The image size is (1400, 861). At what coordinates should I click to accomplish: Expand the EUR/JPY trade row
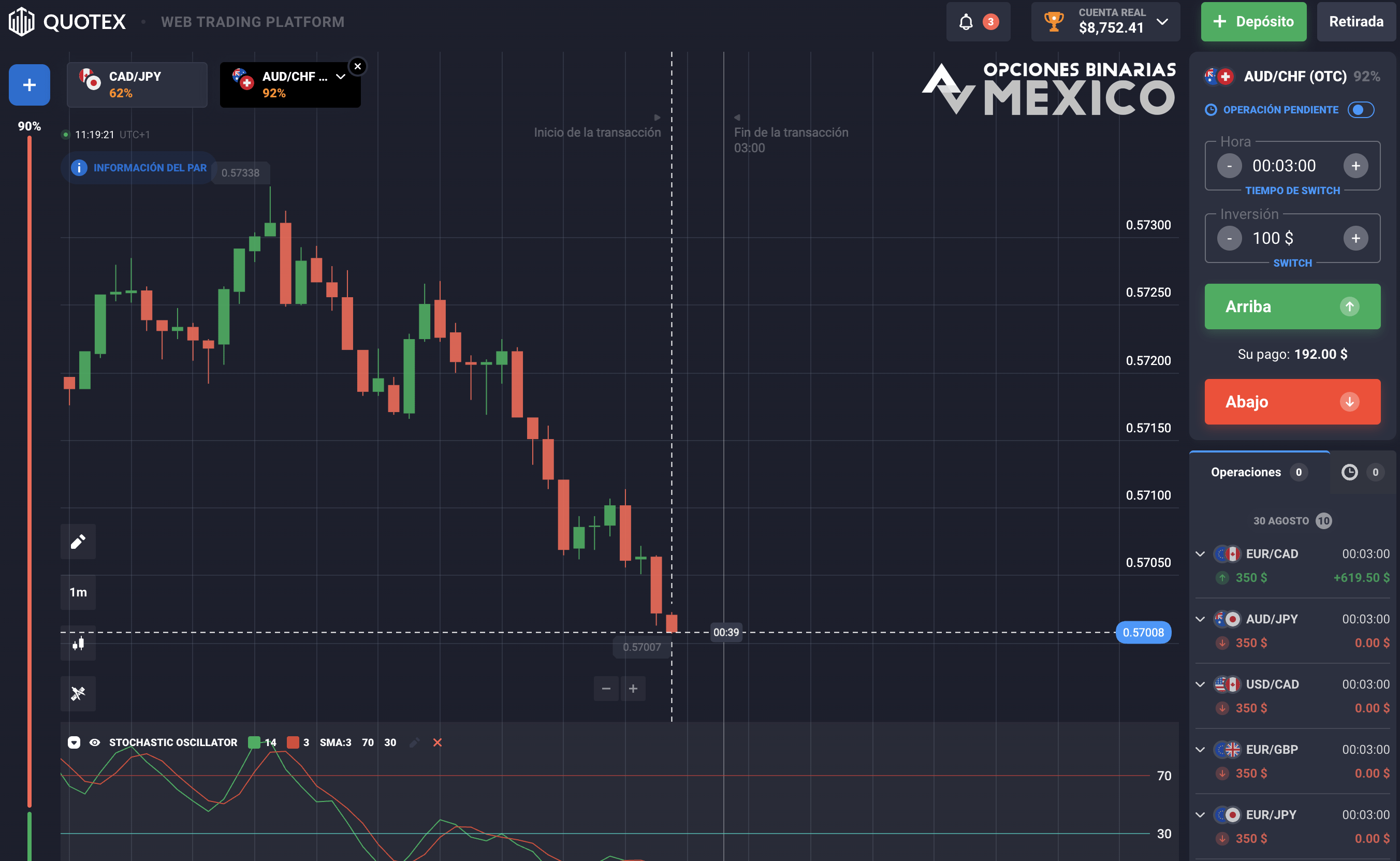(x=1200, y=815)
